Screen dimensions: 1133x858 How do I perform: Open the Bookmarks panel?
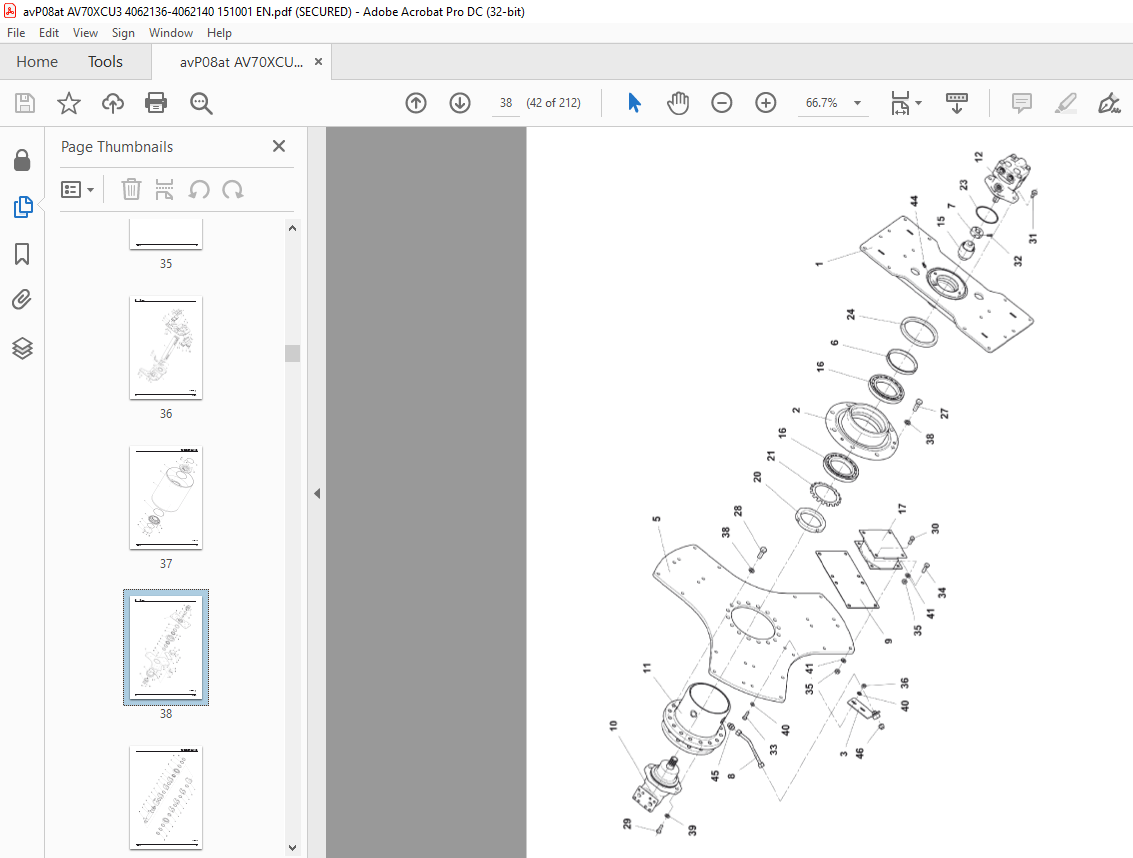point(22,254)
